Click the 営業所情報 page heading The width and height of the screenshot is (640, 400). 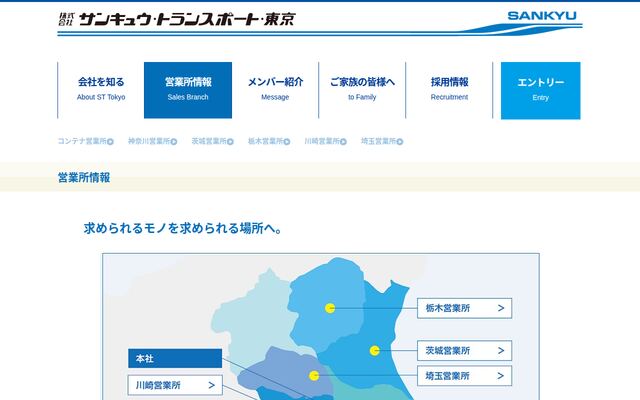[x=84, y=178]
